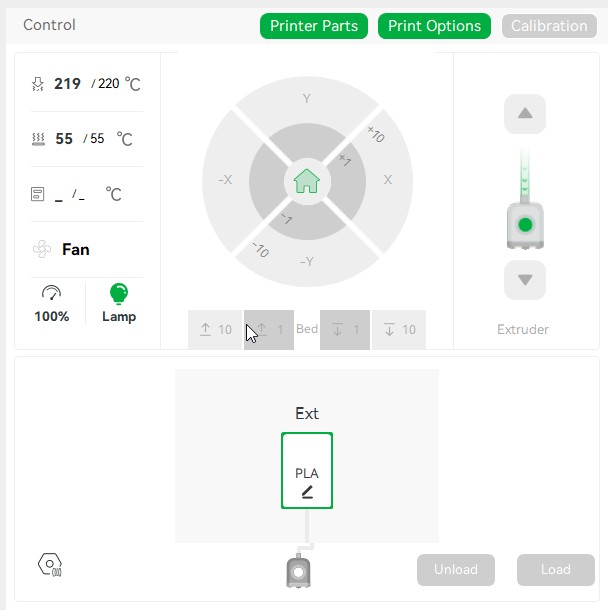Click the chamber temperature icon

tap(38, 194)
